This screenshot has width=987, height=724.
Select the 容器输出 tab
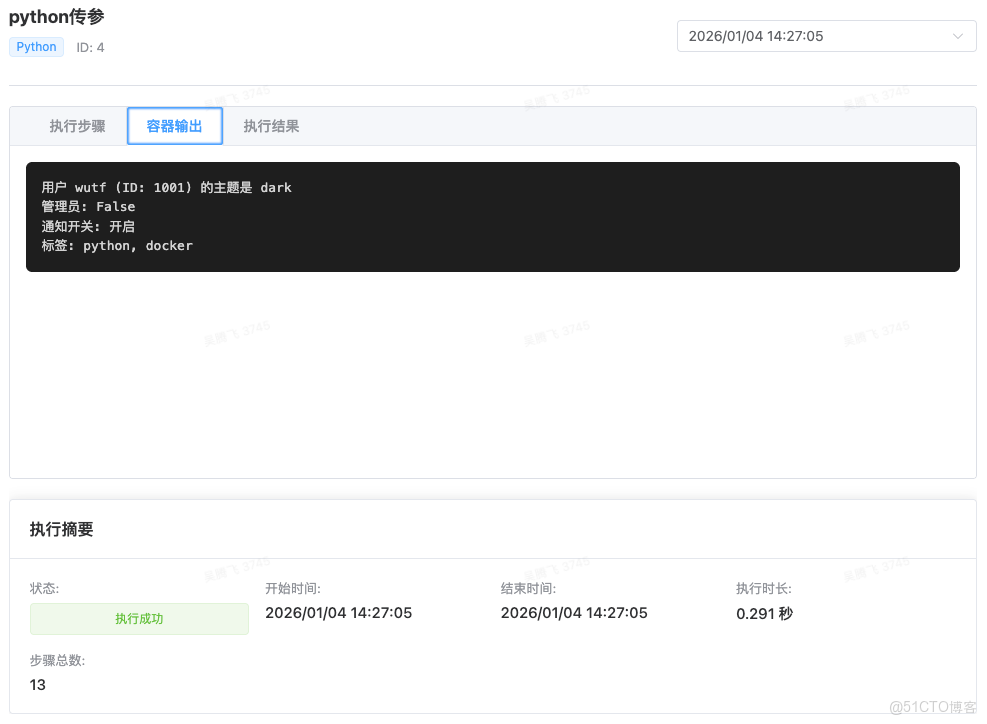[x=174, y=126]
